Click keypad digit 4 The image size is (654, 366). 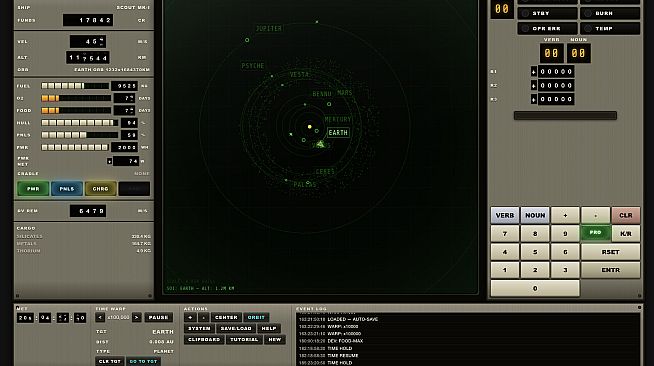pyautogui.click(x=505, y=252)
